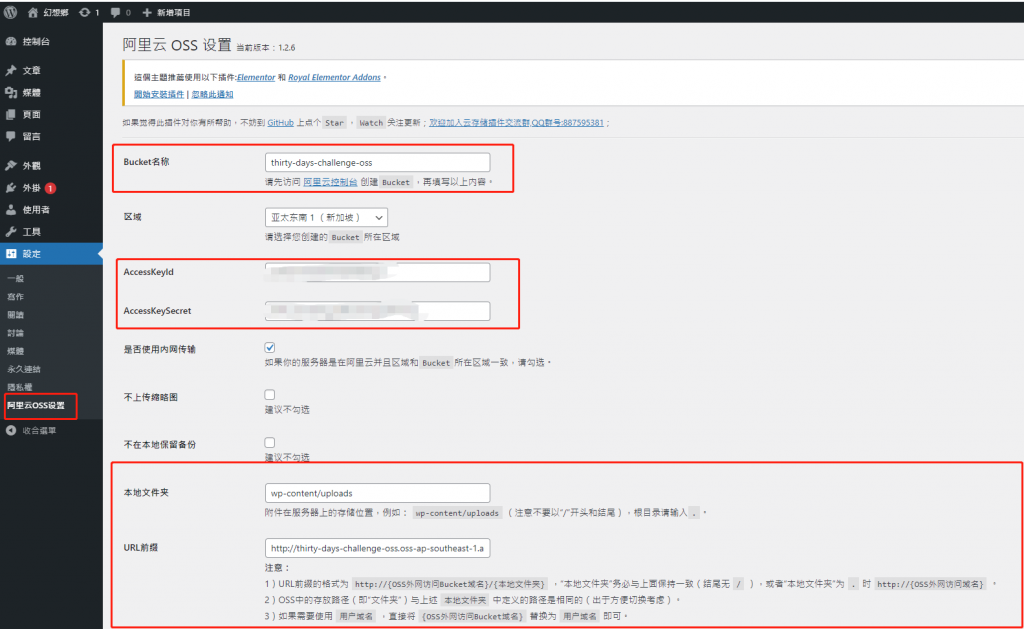Click the 收合選單 collapse menu button
Viewport: 1024px width, 629px height.
coord(31,430)
